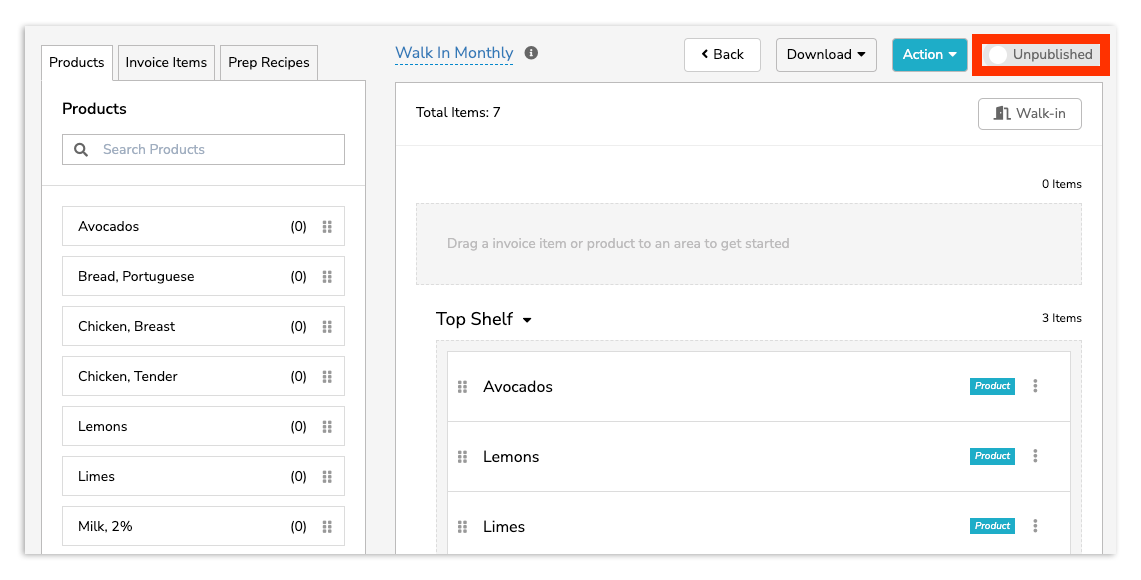The width and height of the screenshot is (1141, 580).
Task: Toggle the Unpublished switch
Action: [998, 55]
